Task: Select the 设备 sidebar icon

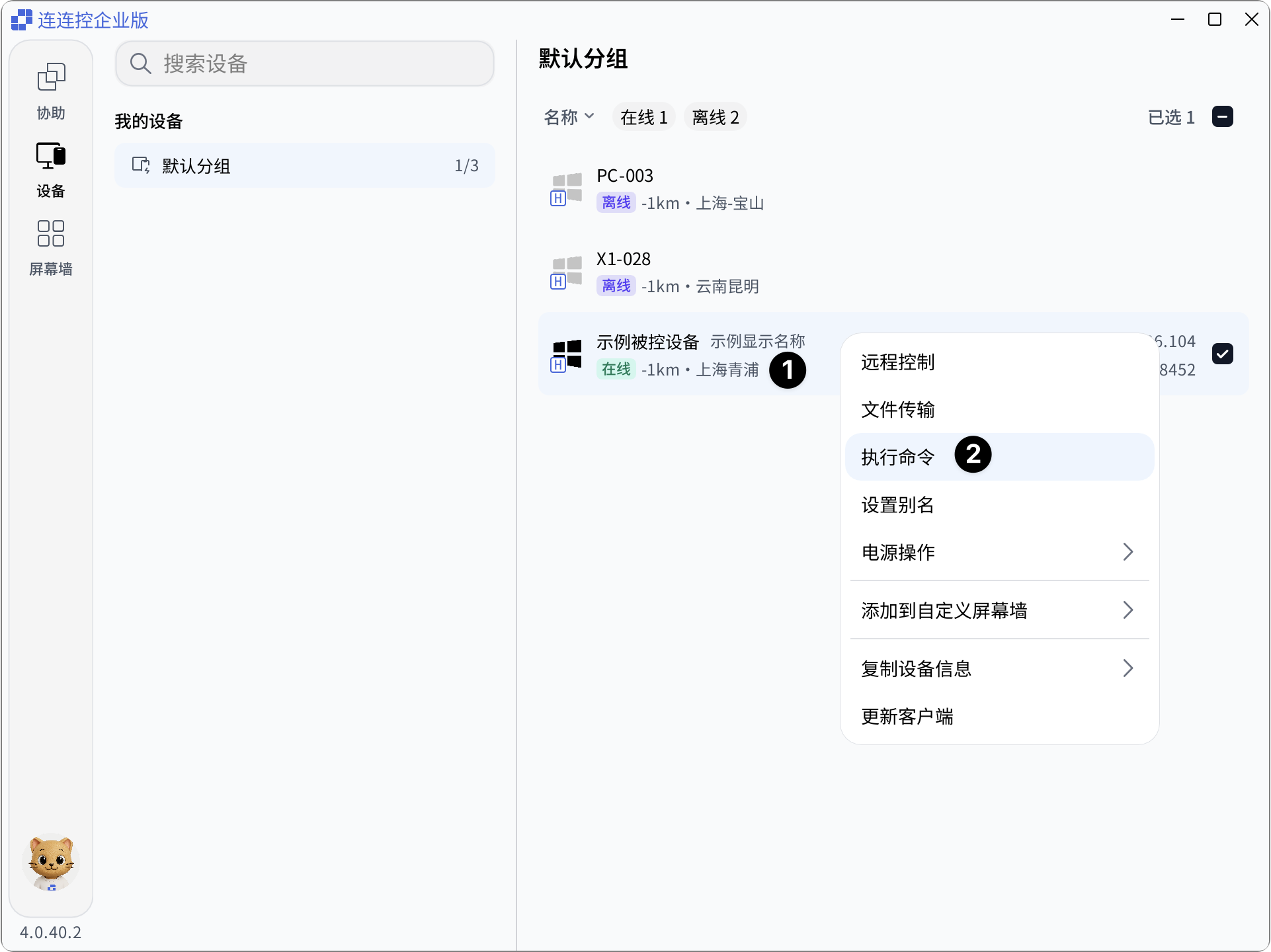Action: point(51,156)
